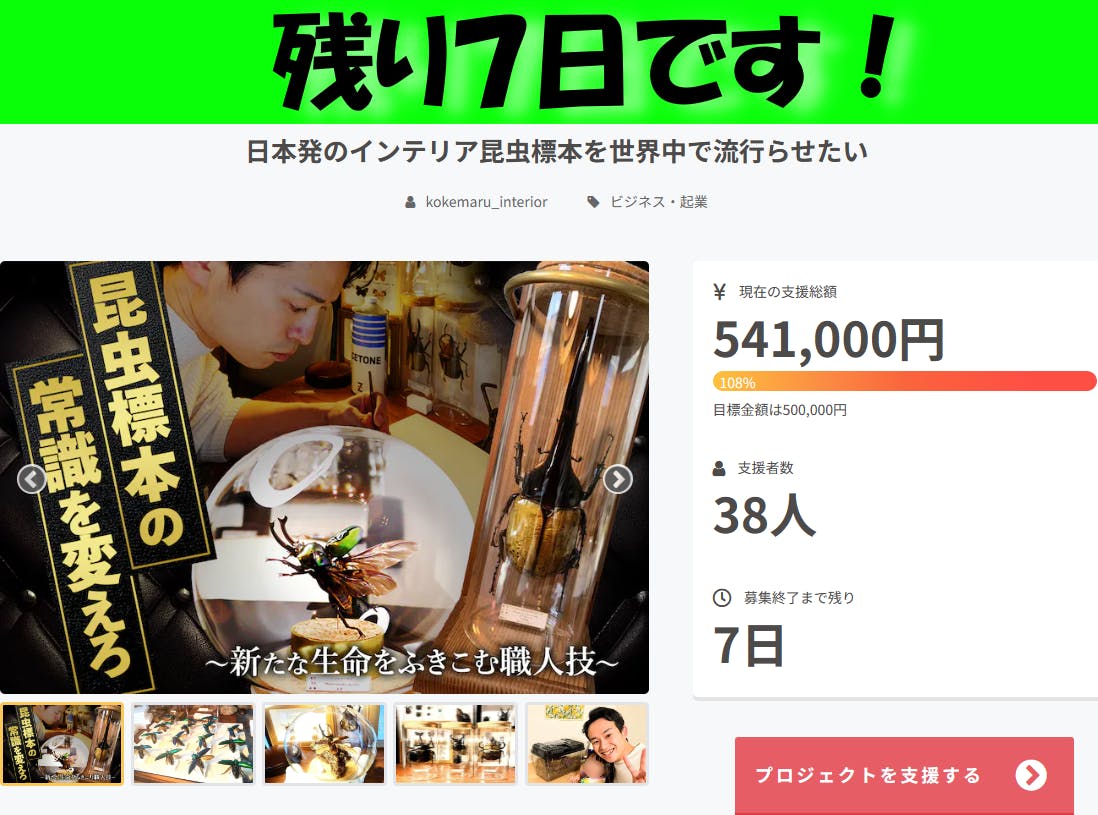1098x815 pixels.
Task: Select the thumbnail showing rows of green beetles
Action: point(193,744)
